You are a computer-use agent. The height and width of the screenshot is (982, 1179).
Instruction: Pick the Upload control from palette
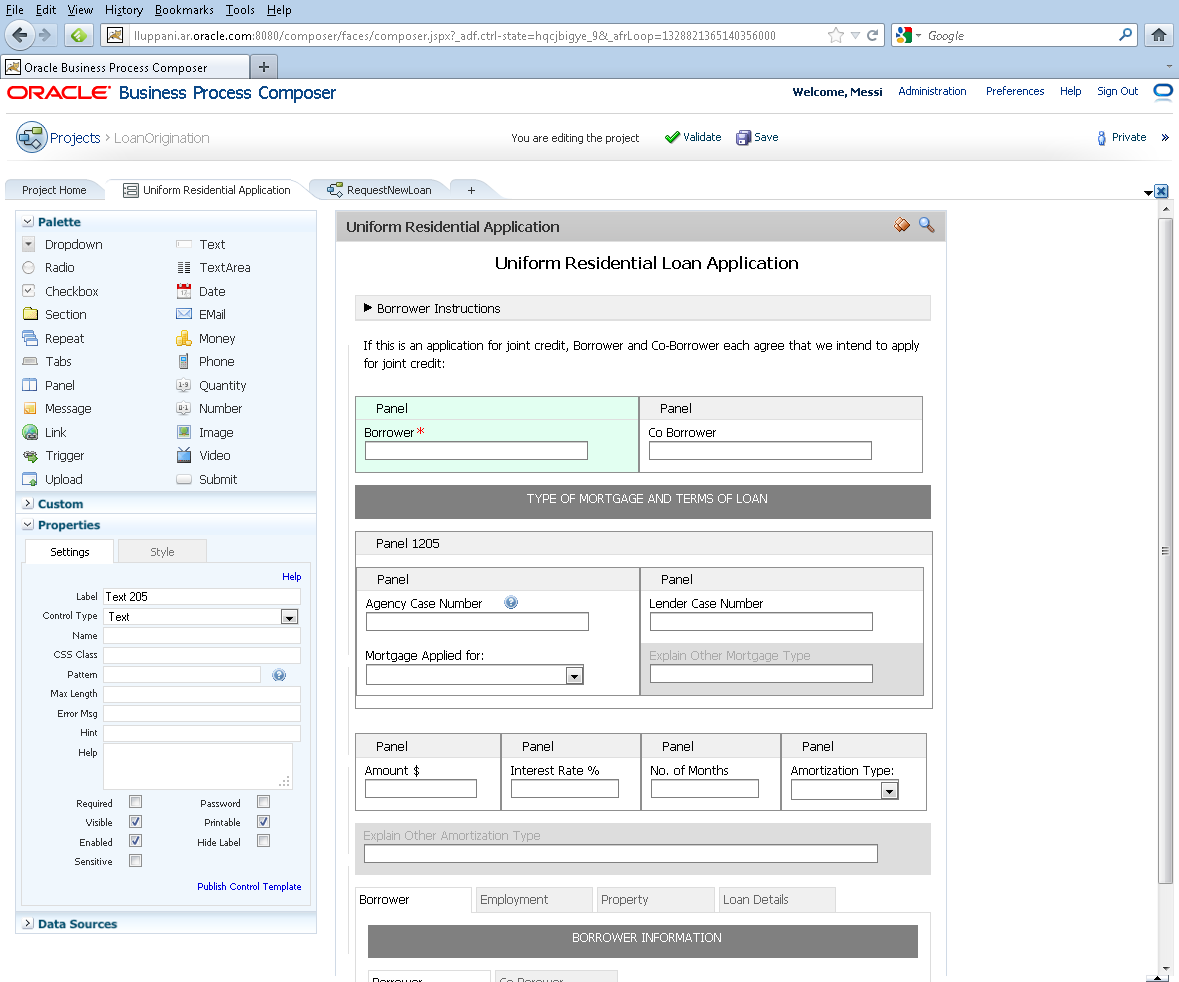30,480
